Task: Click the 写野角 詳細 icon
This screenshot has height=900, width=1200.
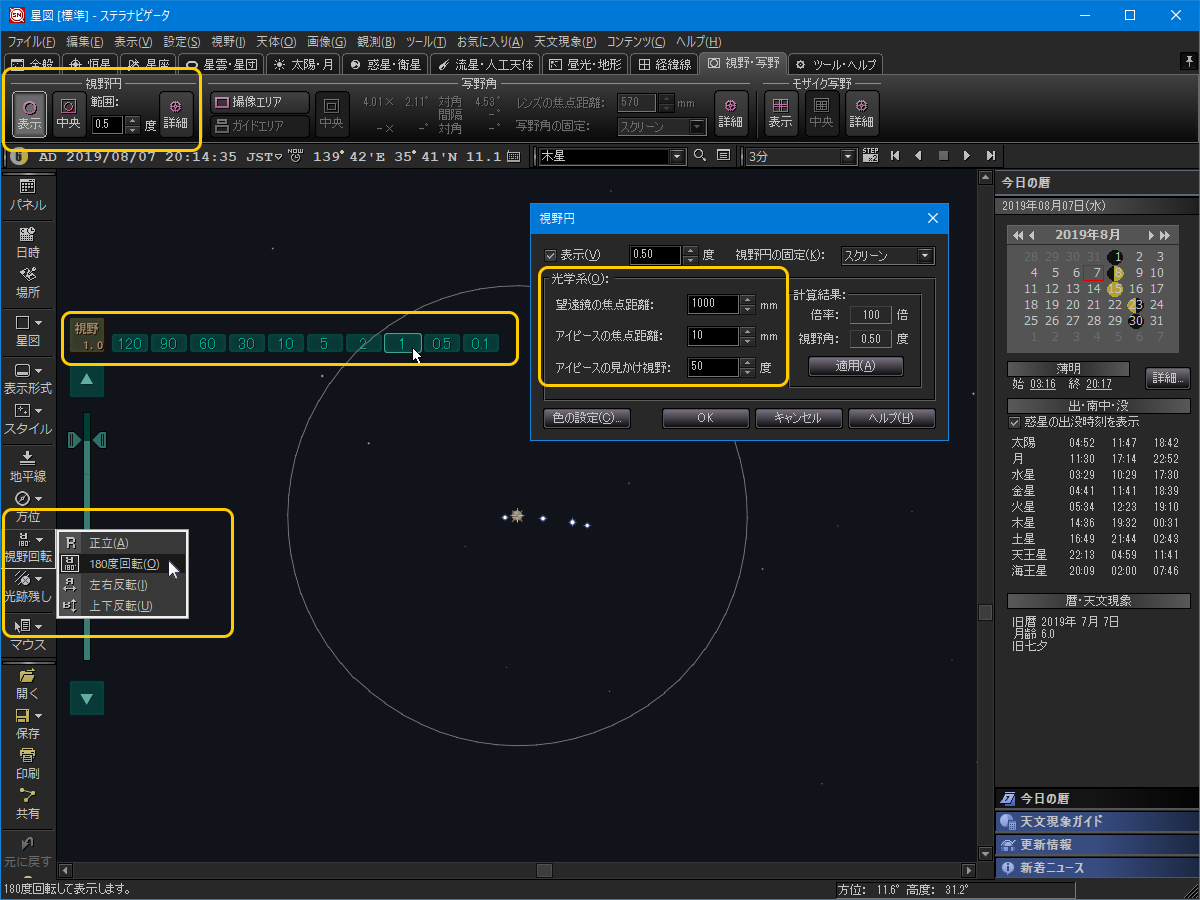Action: pyautogui.click(x=731, y=114)
